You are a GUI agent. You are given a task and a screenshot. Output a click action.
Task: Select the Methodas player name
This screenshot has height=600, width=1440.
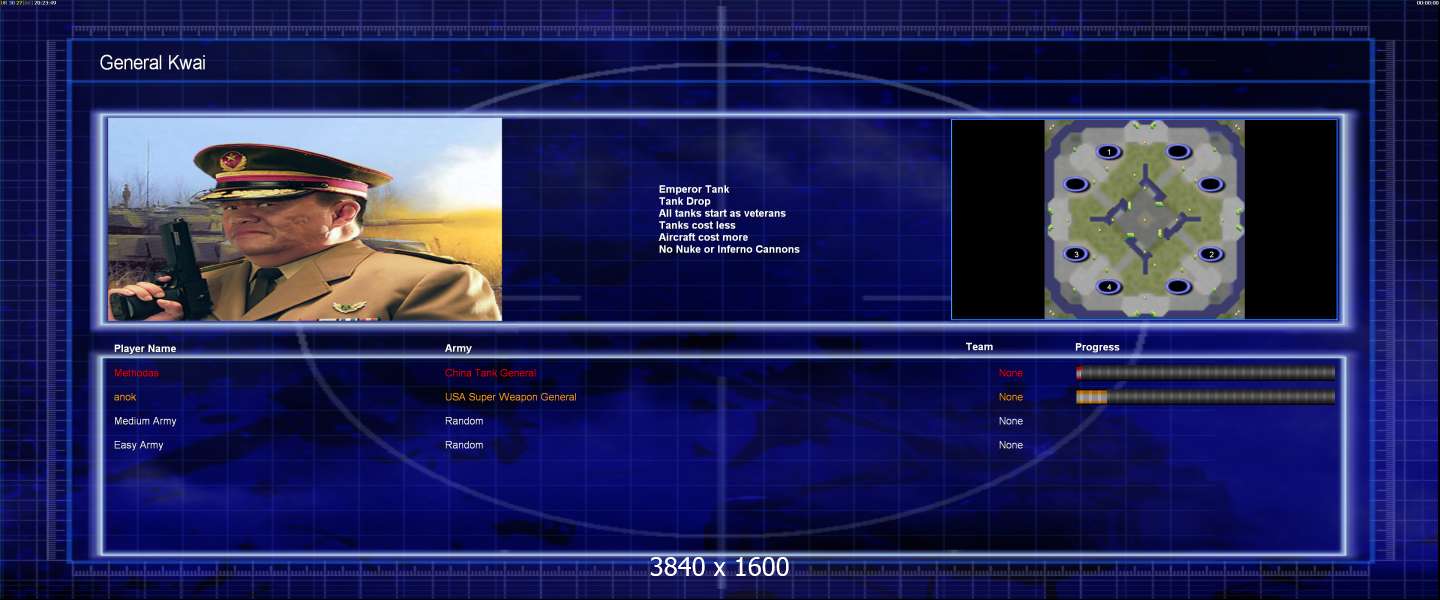point(136,373)
